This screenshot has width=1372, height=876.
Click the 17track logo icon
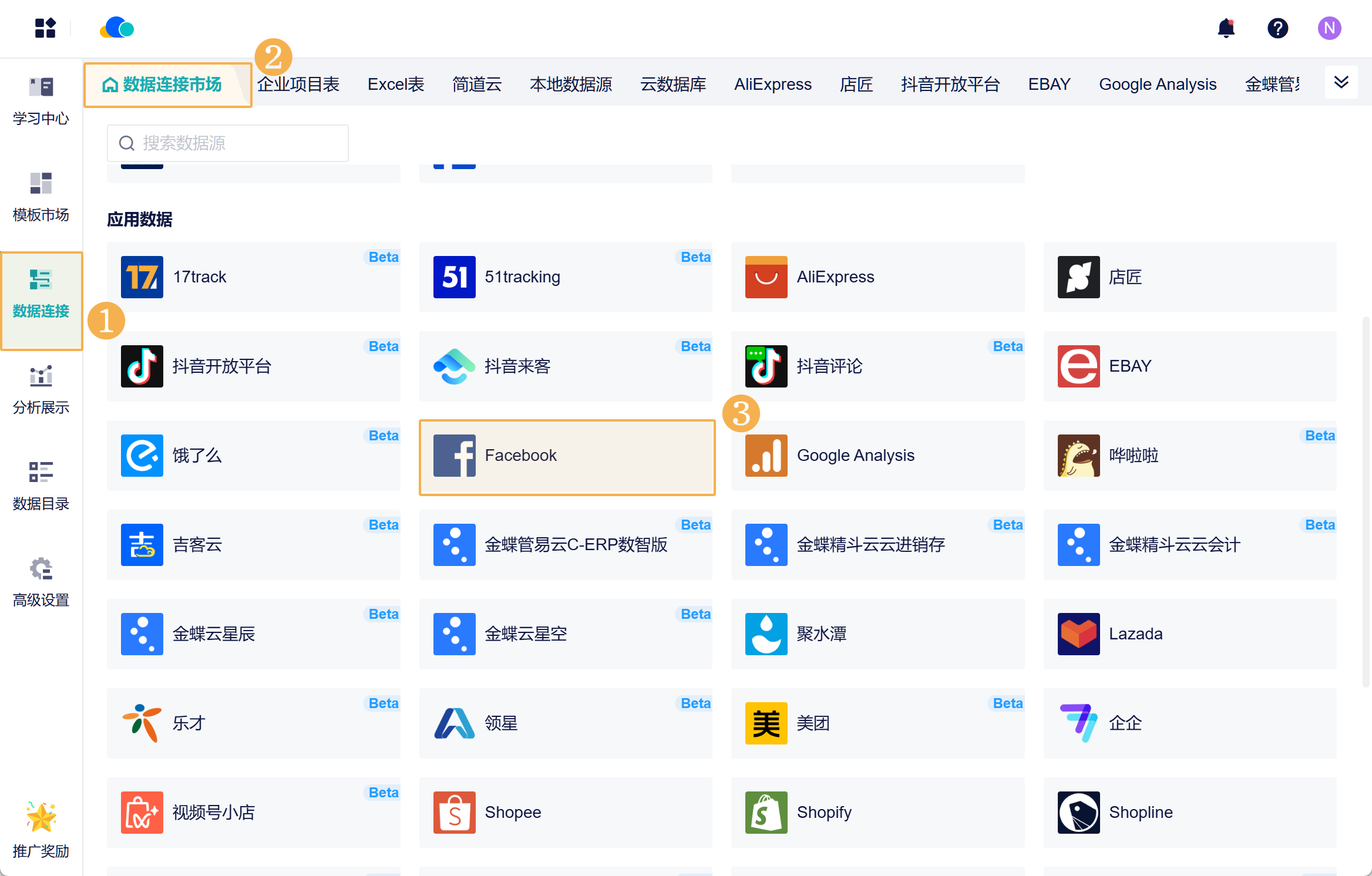[142, 277]
